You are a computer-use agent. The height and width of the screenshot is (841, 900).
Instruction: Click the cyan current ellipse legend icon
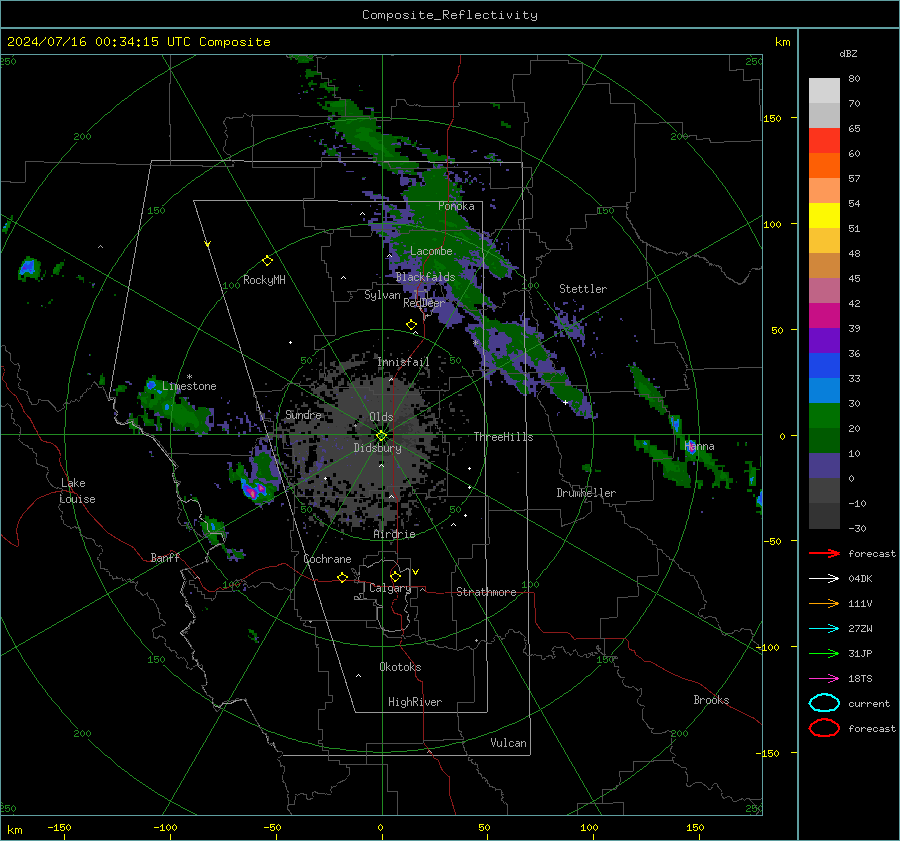tap(824, 703)
